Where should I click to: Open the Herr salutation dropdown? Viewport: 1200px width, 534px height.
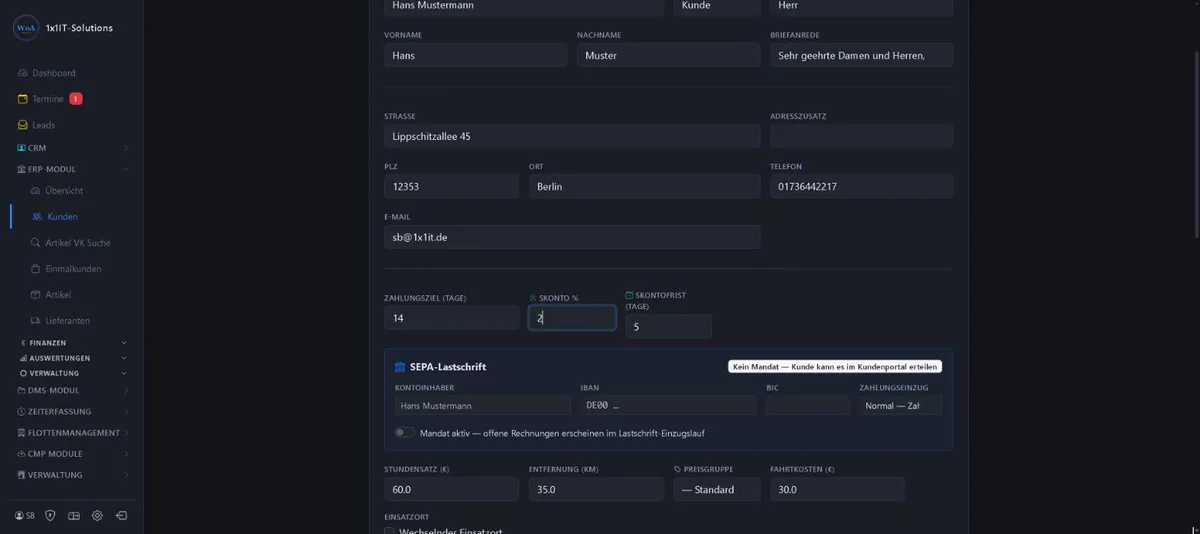click(861, 7)
